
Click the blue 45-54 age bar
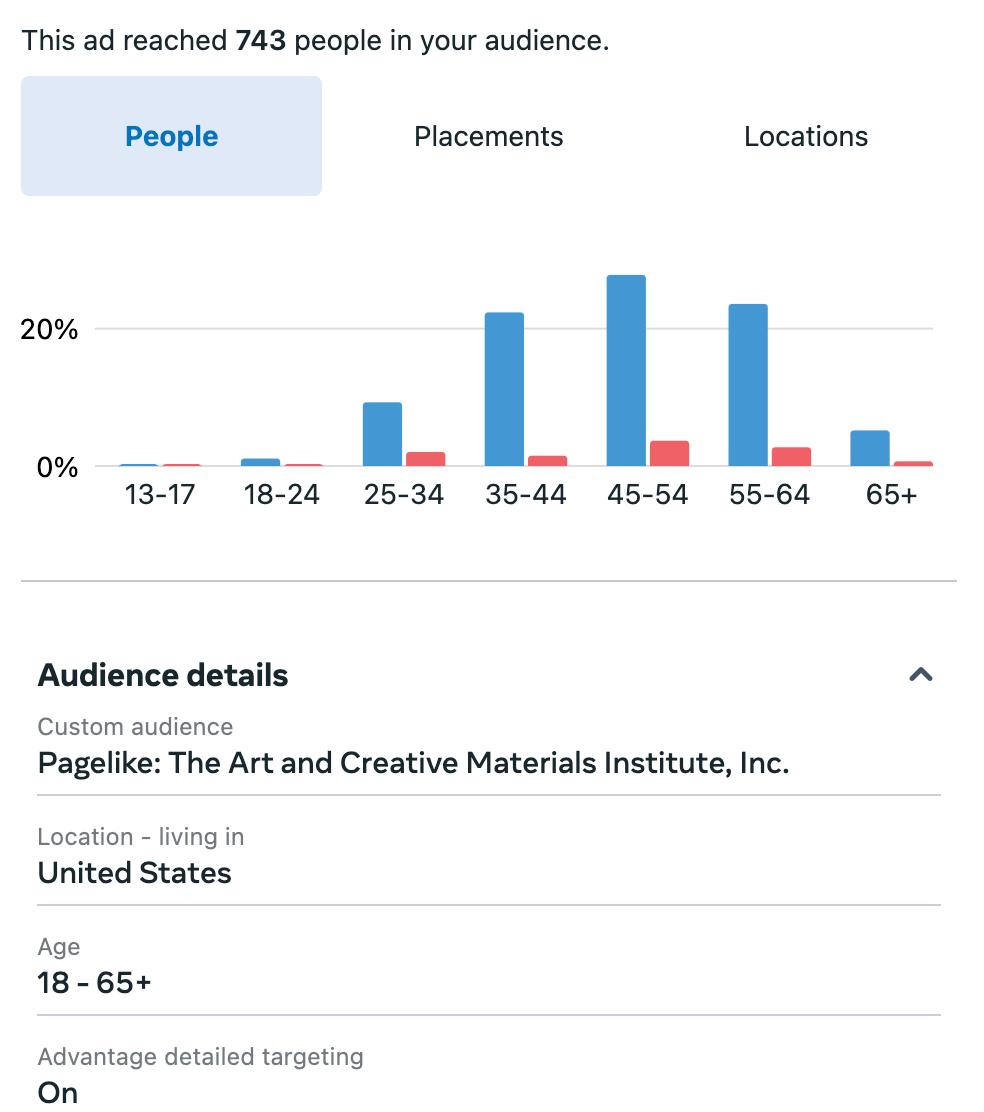click(626, 370)
